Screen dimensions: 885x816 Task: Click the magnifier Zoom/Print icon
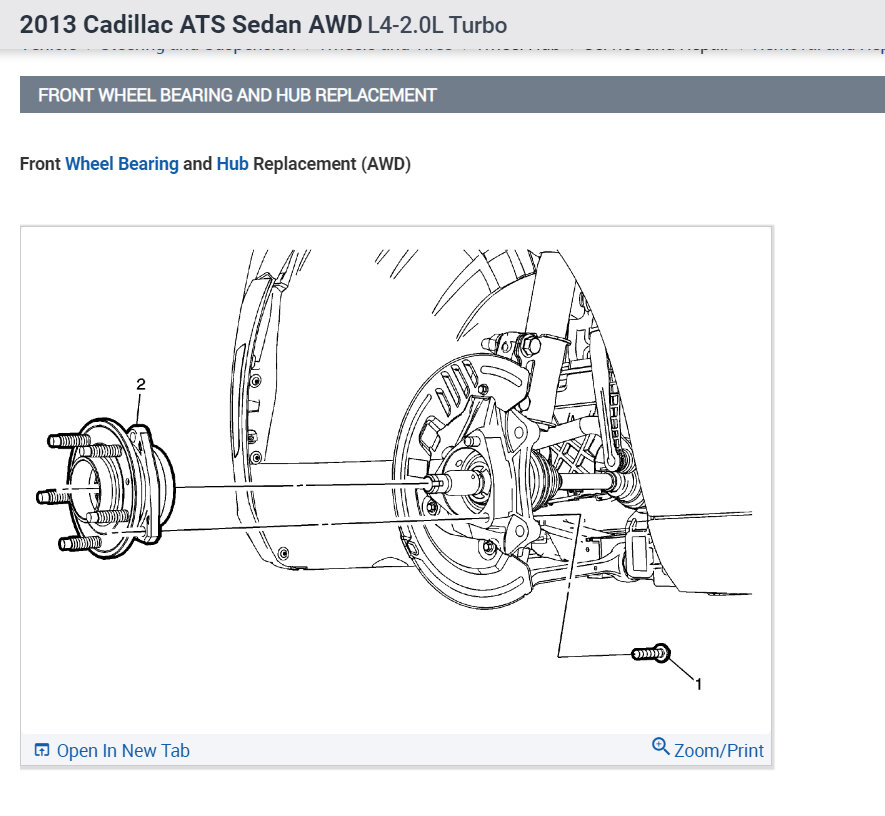point(660,747)
